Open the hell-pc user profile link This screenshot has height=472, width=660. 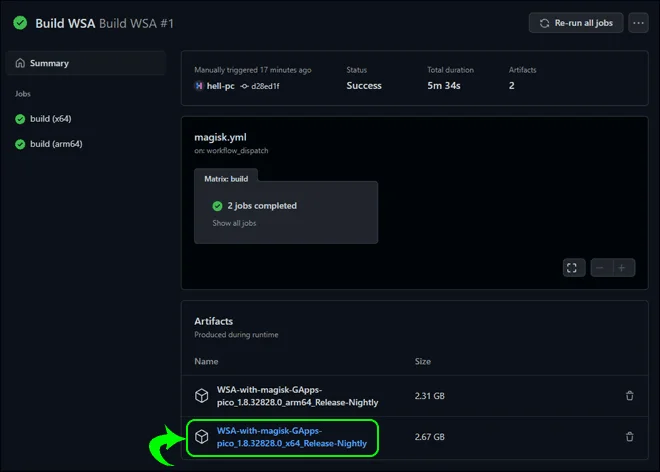click(220, 86)
